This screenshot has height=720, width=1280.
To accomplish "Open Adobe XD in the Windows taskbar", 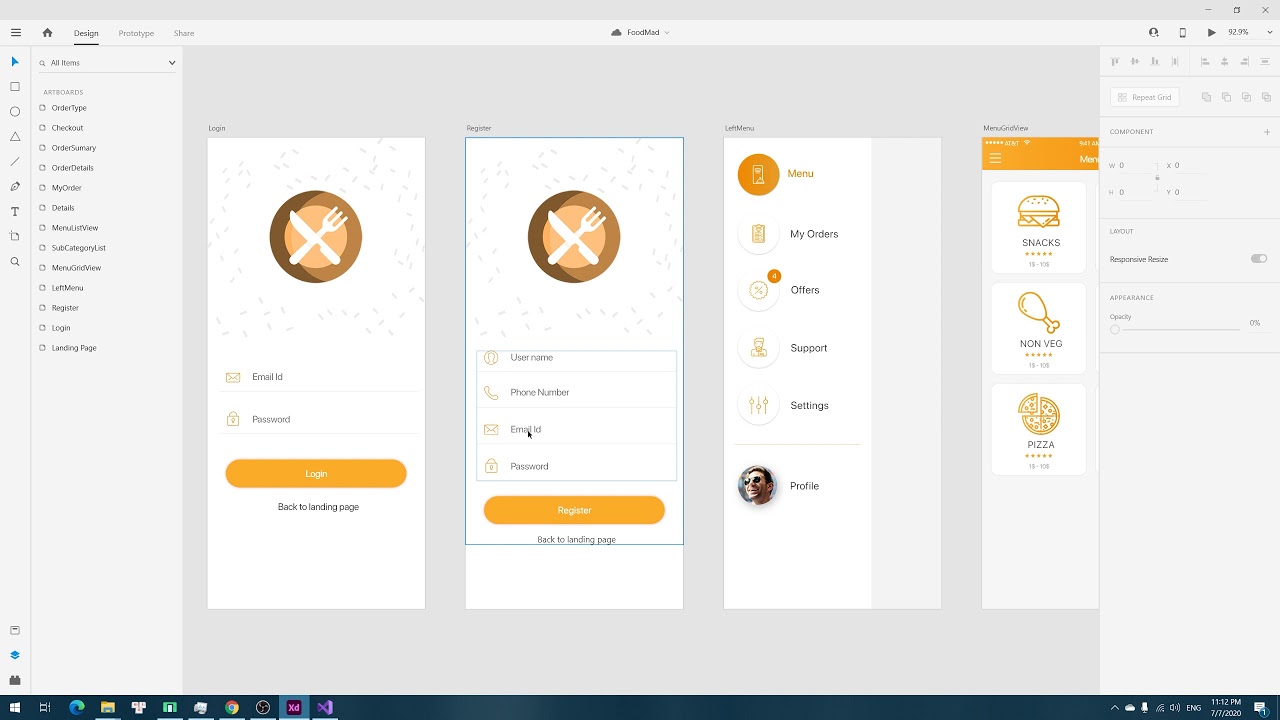I will click(294, 707).
